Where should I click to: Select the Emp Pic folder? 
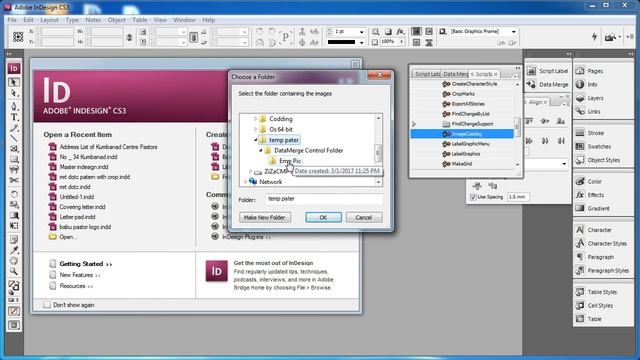pos(290,161)
